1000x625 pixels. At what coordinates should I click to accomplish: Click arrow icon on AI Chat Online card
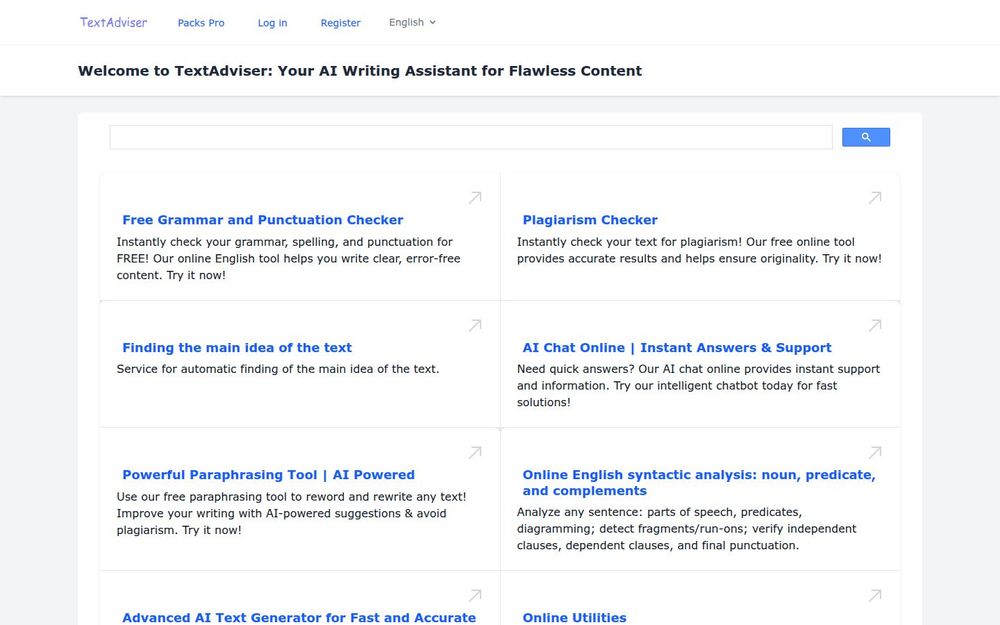875,325
